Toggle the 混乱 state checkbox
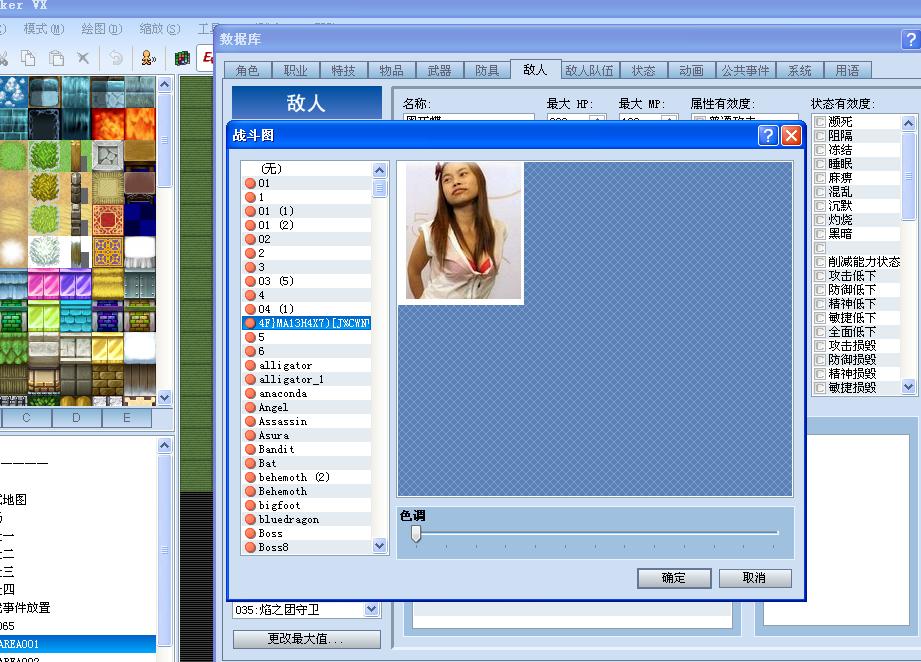The image size is (921, 662). (x=820, y=191)
